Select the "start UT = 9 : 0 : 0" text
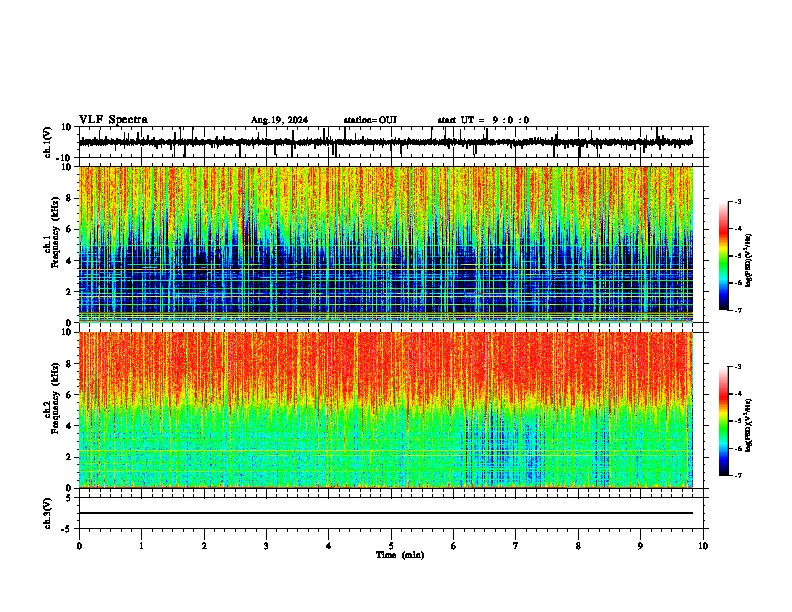Image resolution: width=792 pixels, height=612 pixels. point(483,120)
